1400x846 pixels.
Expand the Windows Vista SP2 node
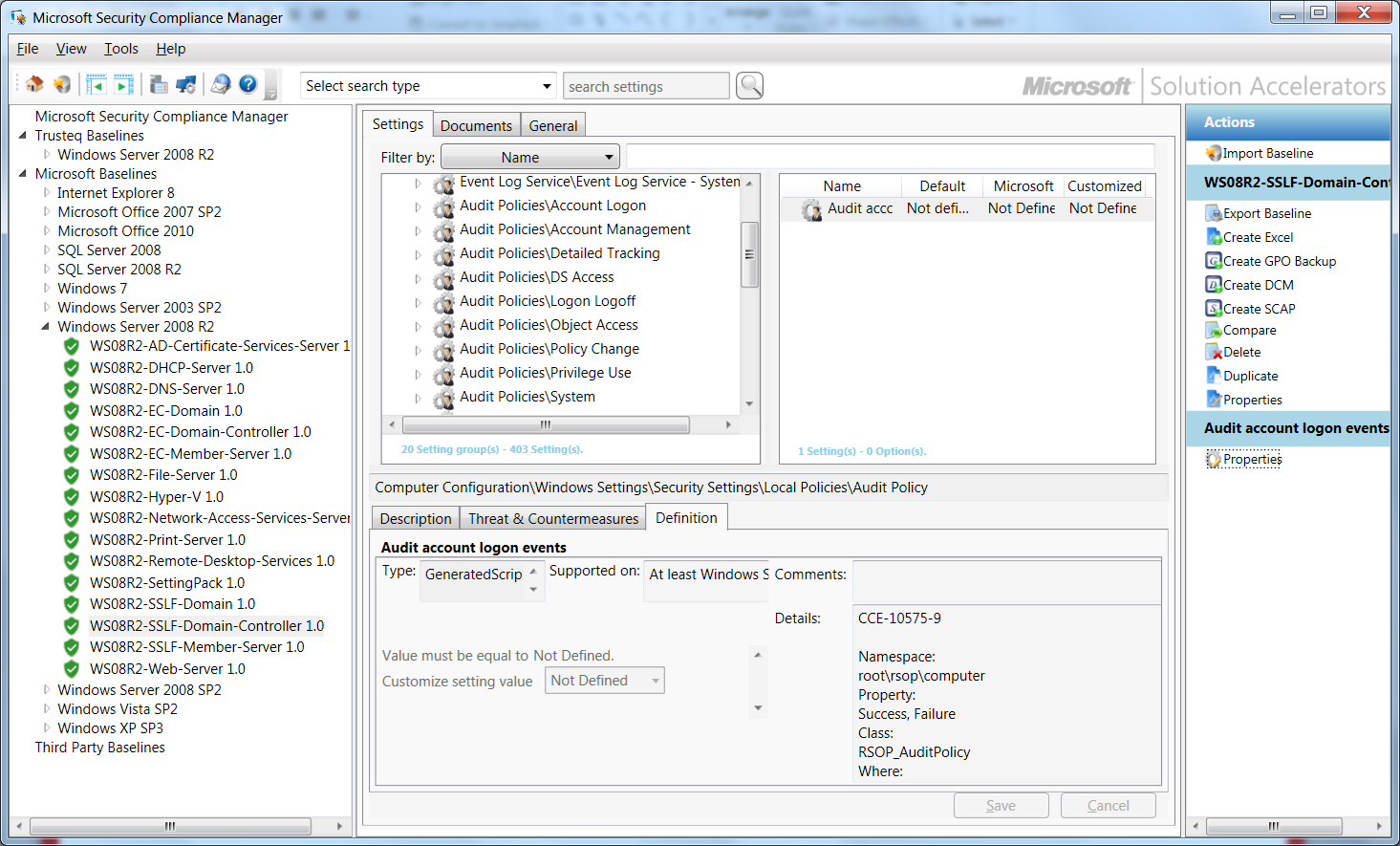47,709
